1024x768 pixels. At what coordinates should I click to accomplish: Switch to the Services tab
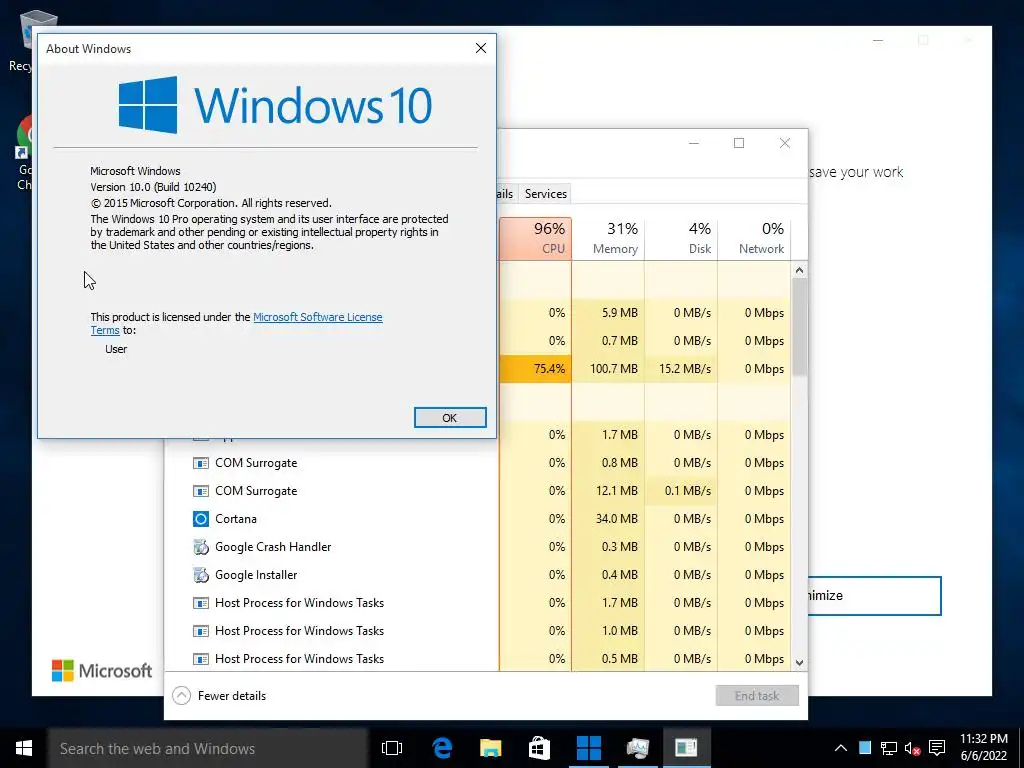pyautogui.click(x=545, y=194)
